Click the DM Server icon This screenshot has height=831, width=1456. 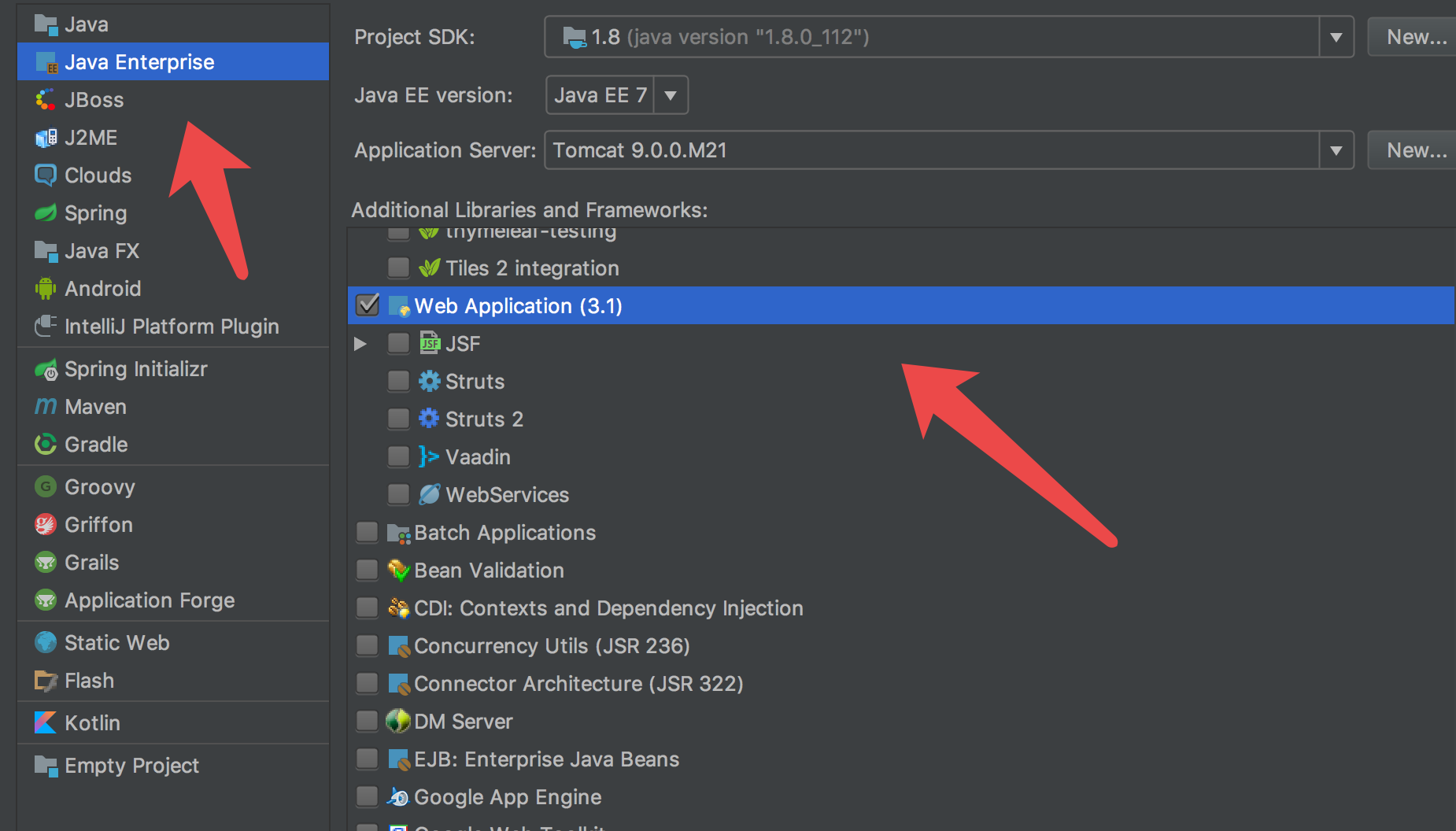[398, 721]
